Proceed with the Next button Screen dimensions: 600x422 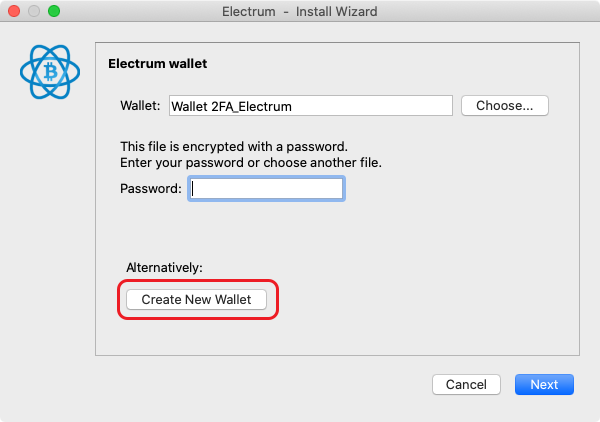(544, 384)
